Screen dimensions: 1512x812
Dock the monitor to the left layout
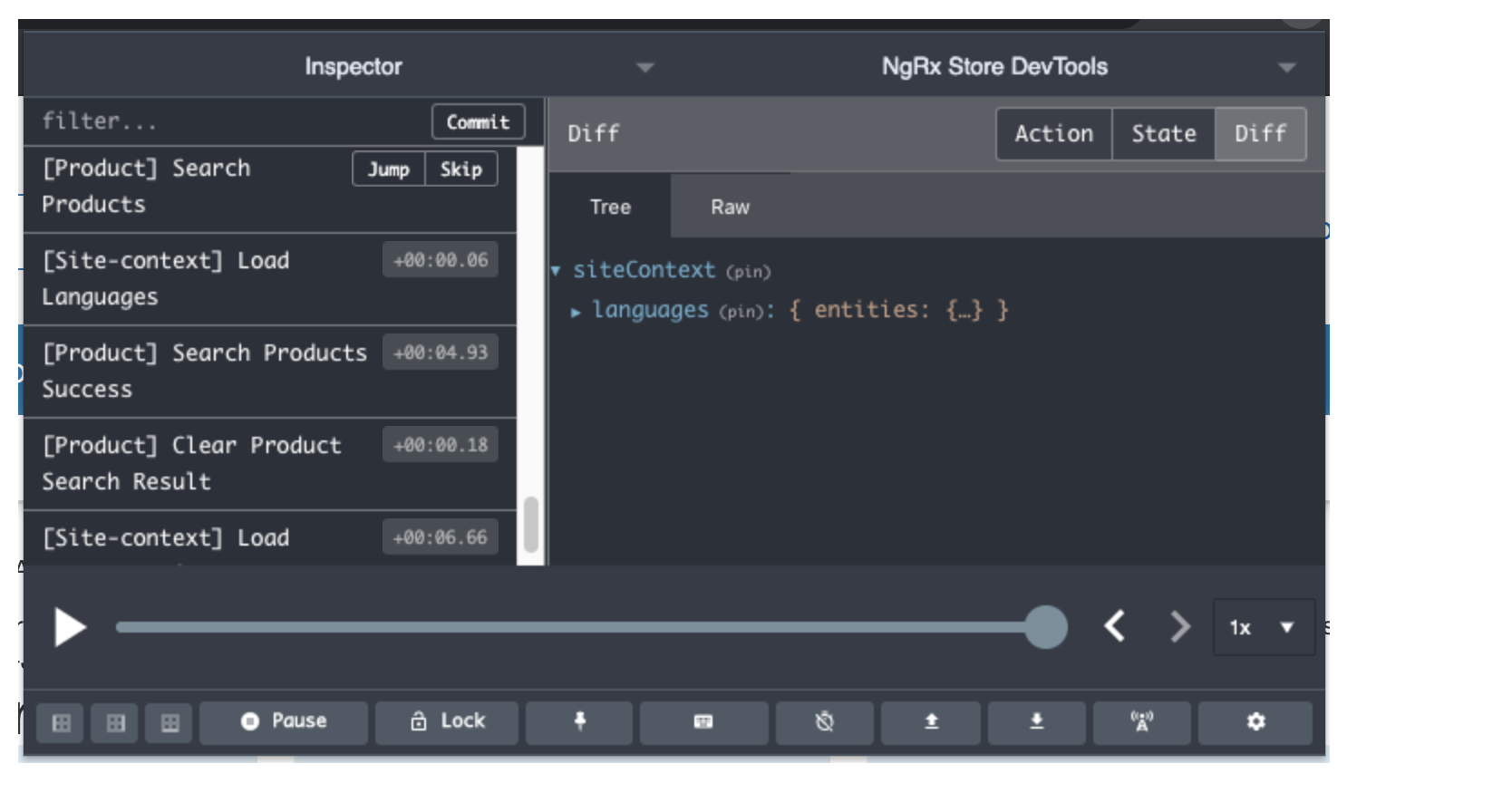point(62,722)
